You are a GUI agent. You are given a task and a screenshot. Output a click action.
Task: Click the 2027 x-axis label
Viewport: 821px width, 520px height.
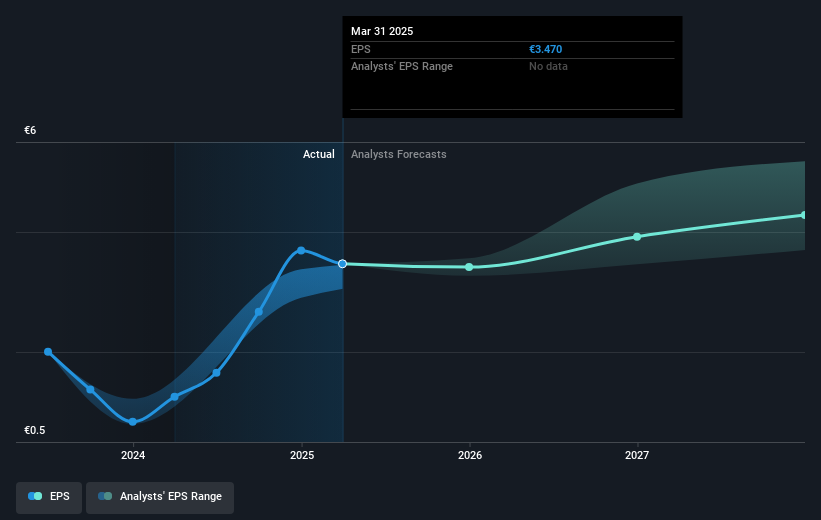[637, 455]
